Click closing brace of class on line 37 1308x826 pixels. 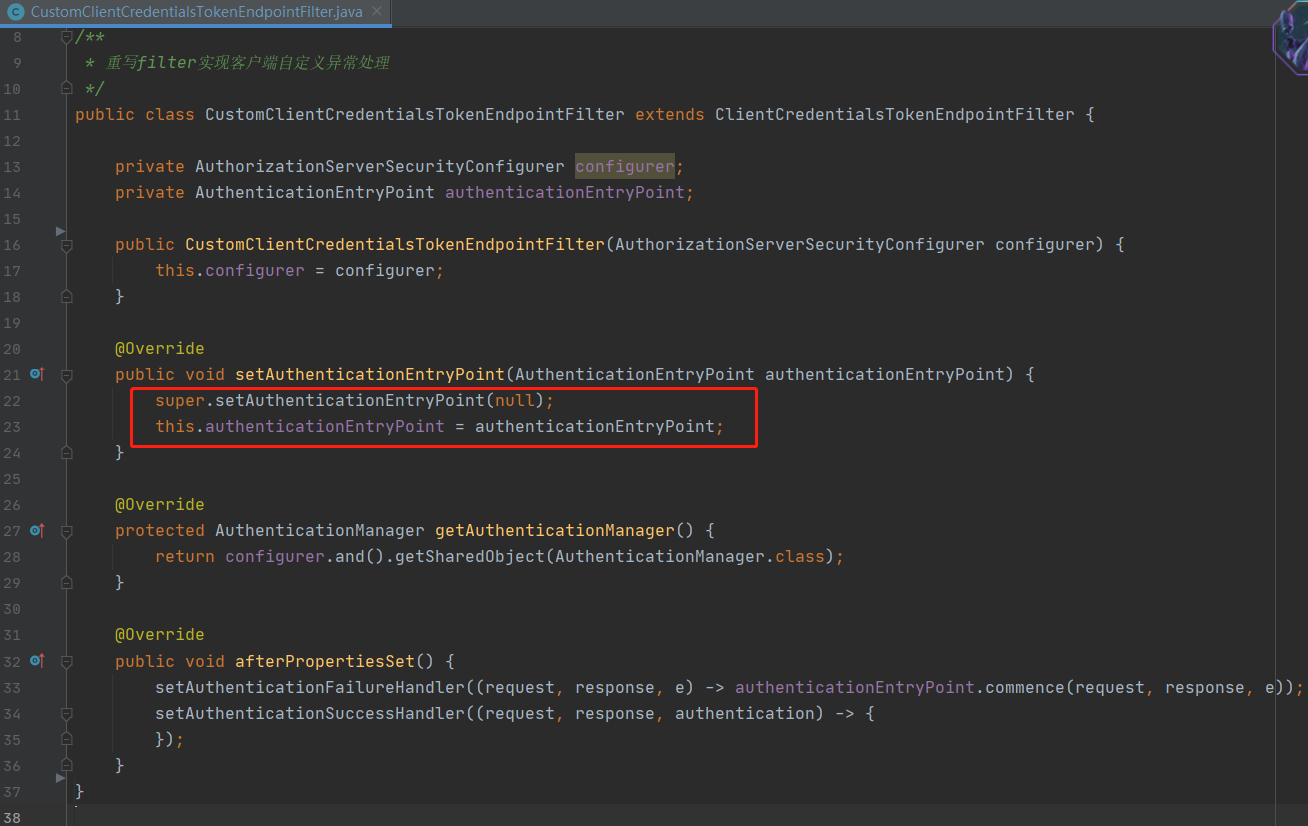point(80,791)
